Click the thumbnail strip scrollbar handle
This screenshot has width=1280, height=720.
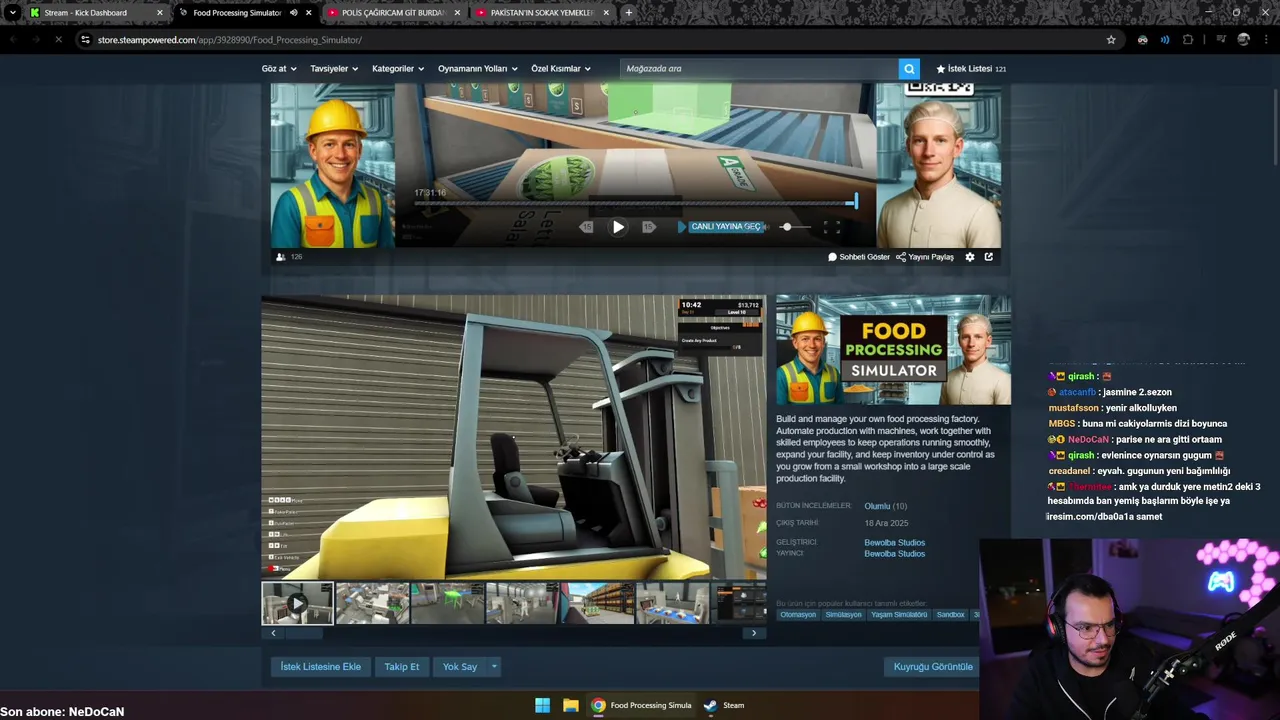pyautogui.click(x=304, y=633)
